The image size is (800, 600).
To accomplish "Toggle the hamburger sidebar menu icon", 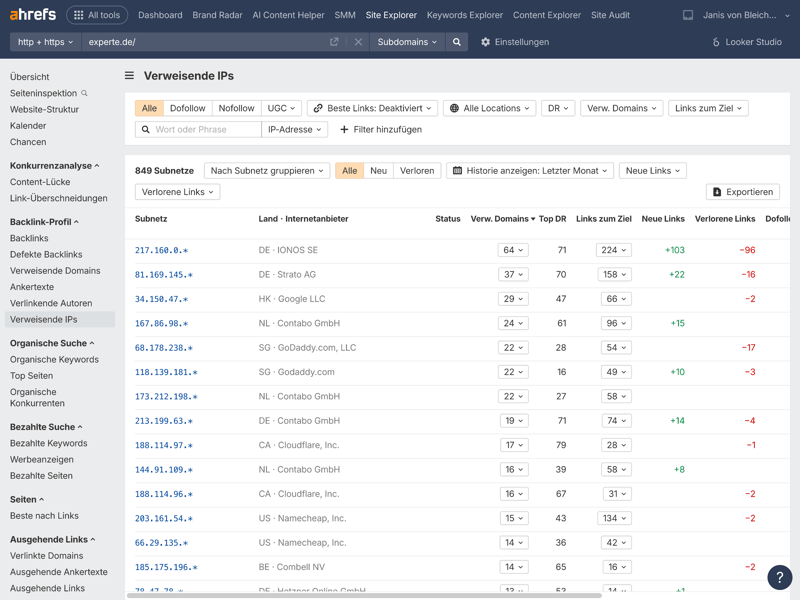I will tap(129, 76).
